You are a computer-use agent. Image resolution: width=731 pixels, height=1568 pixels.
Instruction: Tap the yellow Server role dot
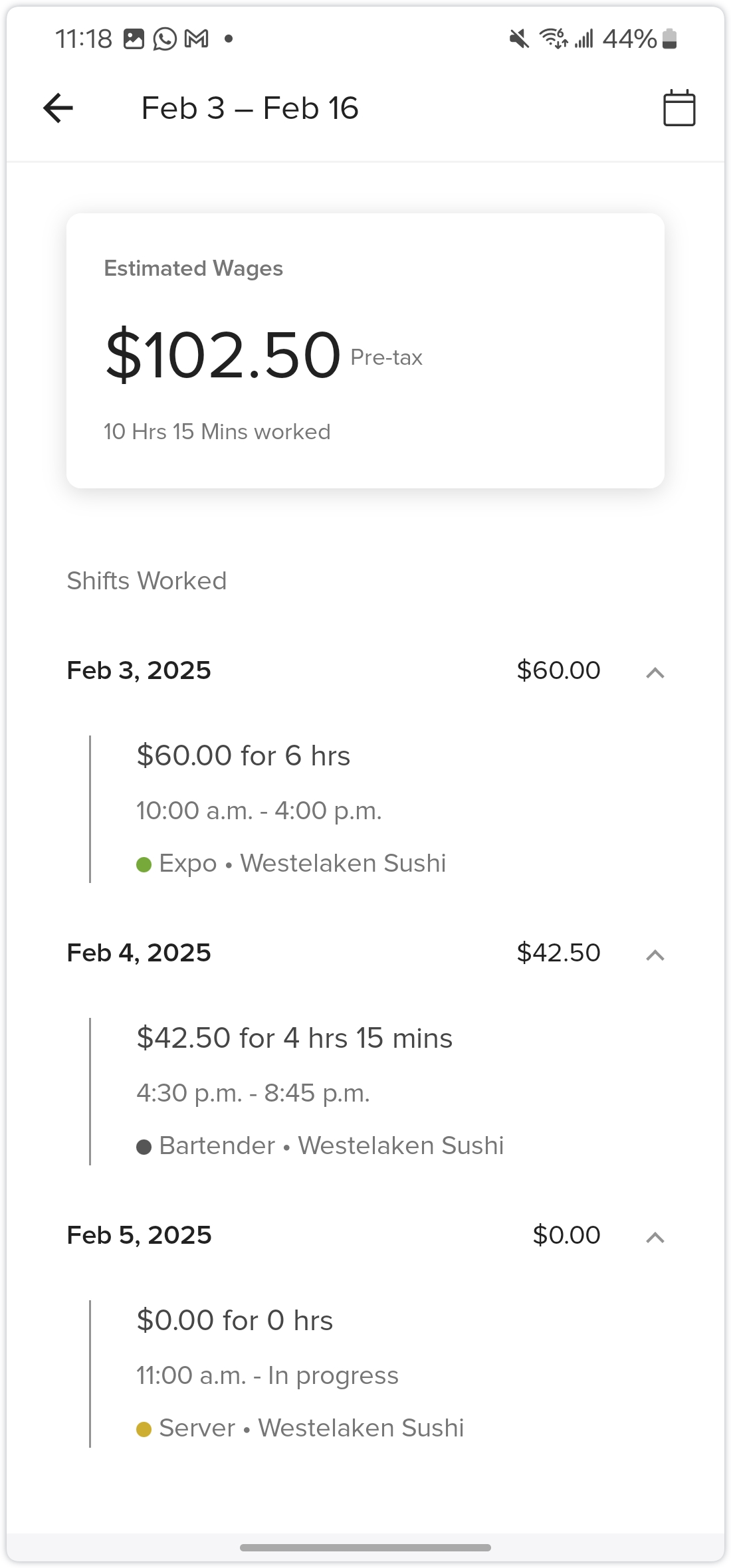144,1429
